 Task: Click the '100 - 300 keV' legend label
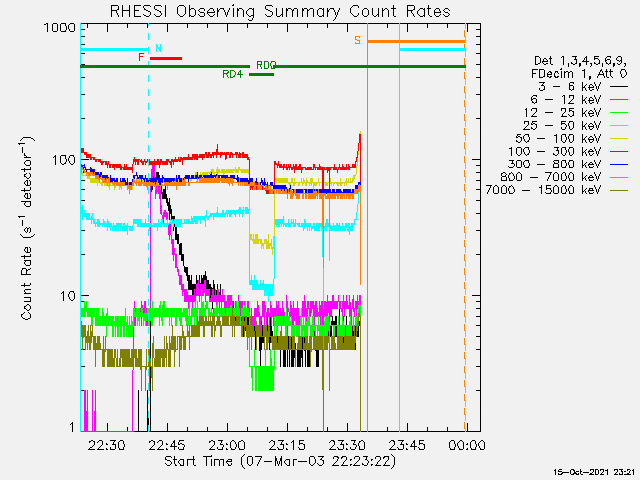pos(555,151)
